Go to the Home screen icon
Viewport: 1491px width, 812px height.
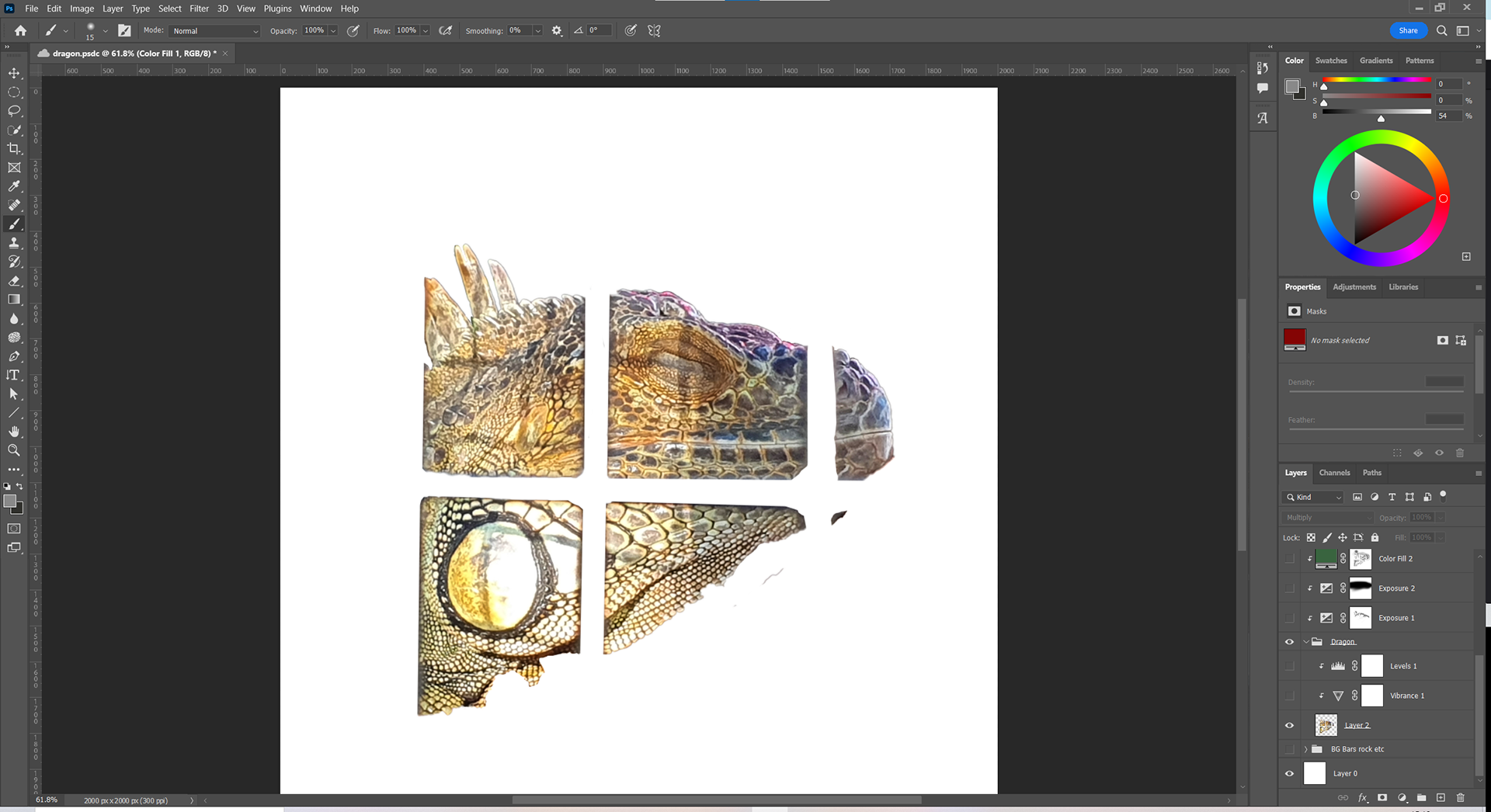pyautogui.click(x=21, y=30)
